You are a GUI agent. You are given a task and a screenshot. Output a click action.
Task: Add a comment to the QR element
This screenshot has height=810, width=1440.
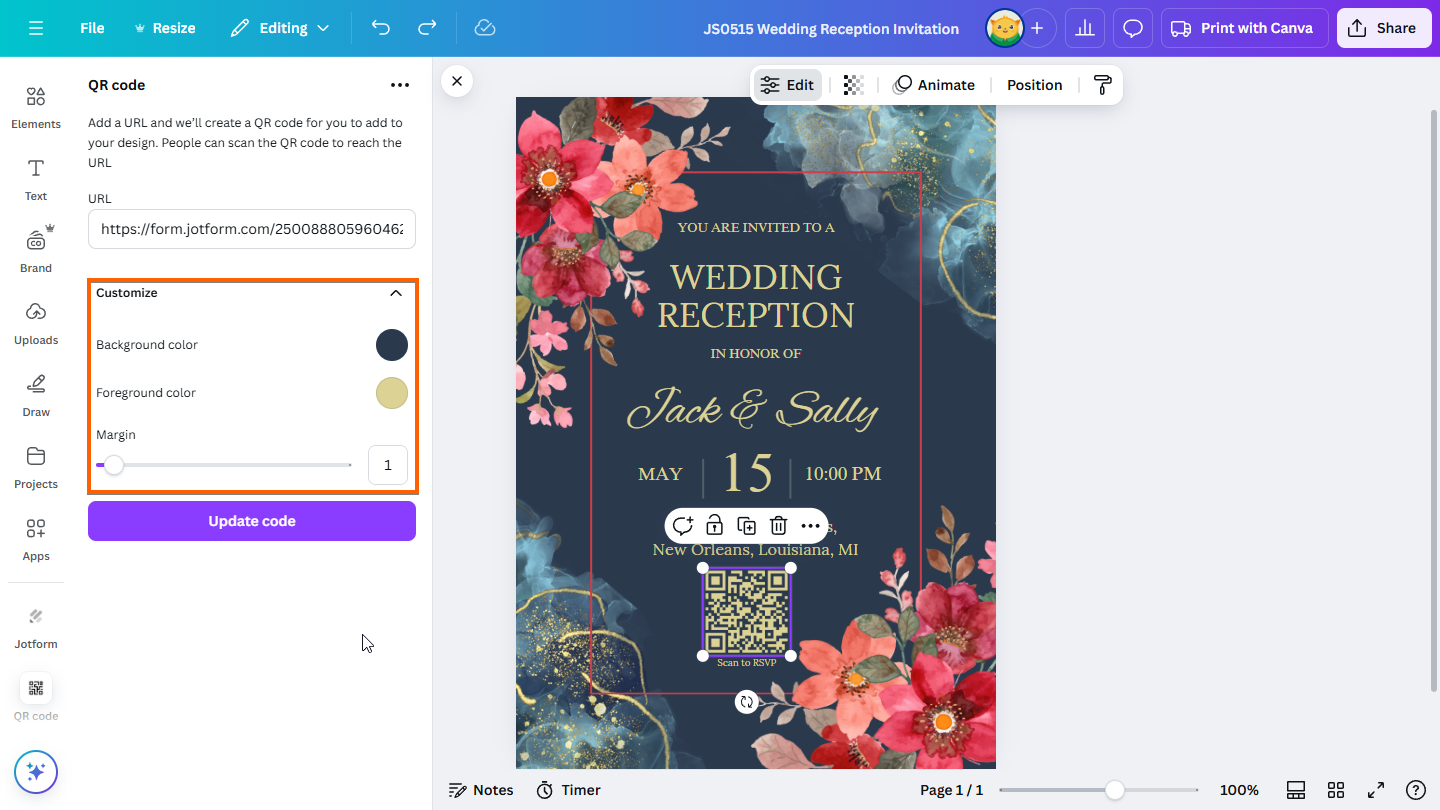tap(683, 525)
